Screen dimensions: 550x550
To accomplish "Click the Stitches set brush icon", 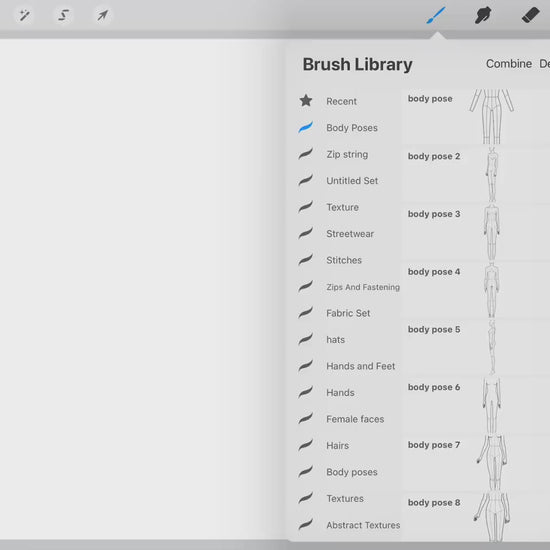I will (306, 260).
